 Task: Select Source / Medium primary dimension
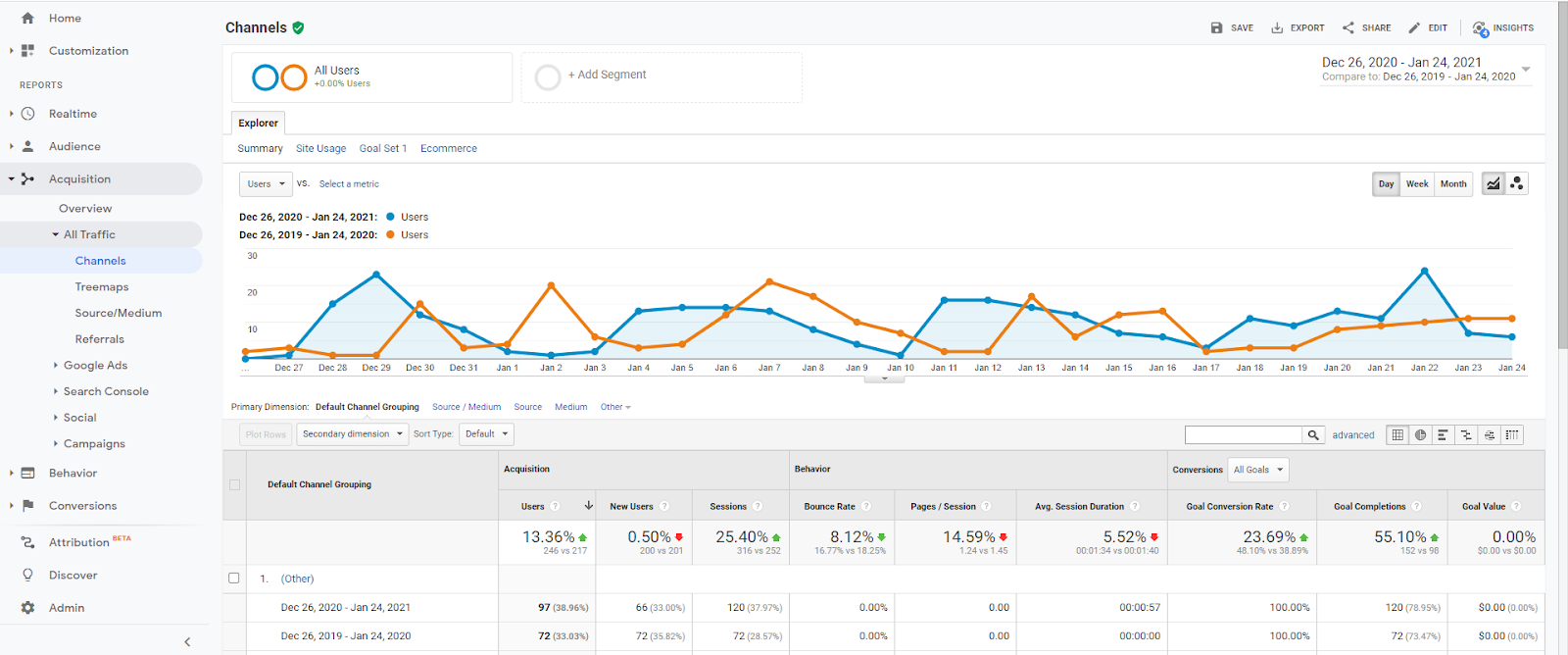click(x=465, y=407)
